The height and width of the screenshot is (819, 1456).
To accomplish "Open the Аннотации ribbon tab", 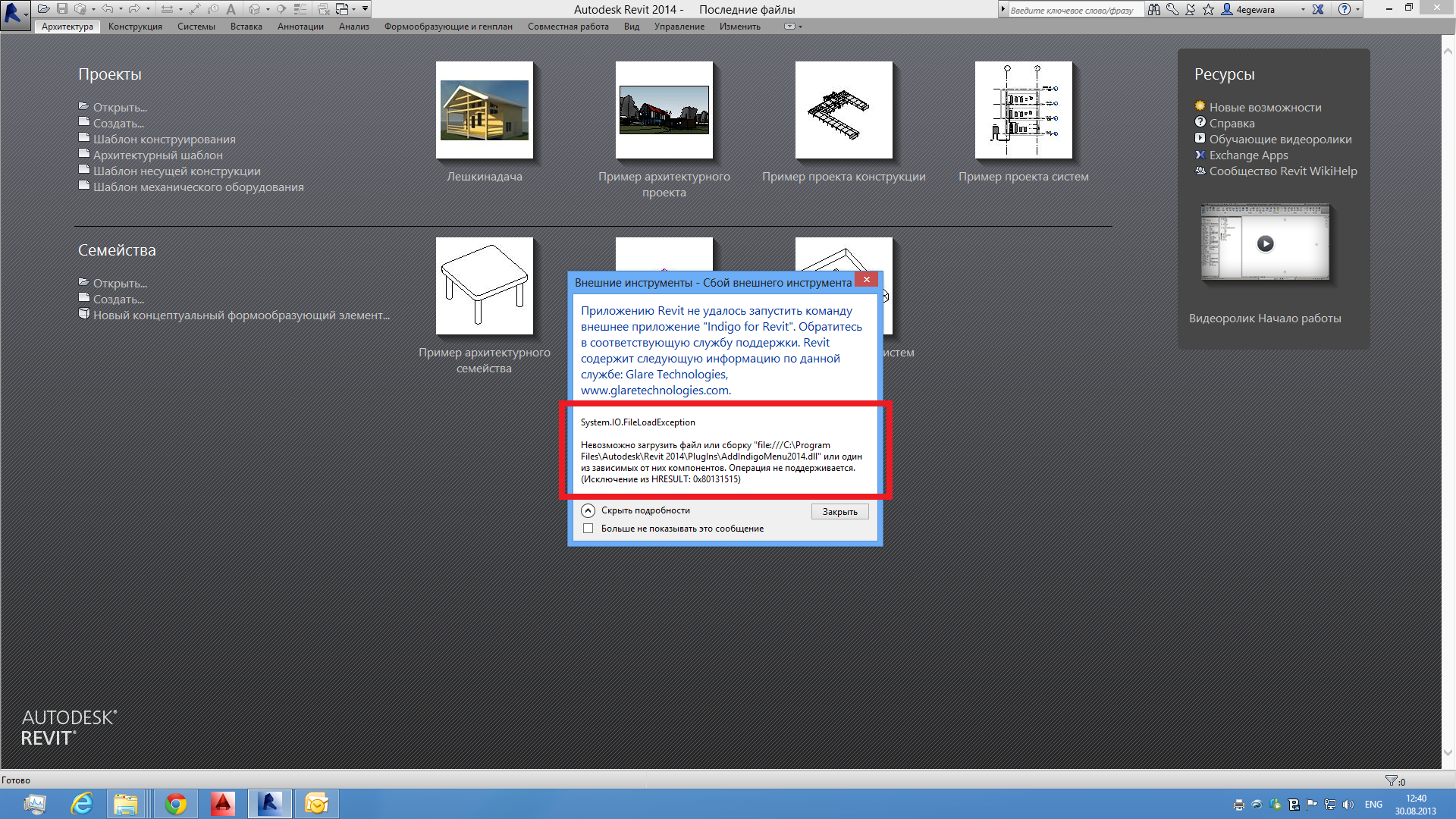I will coord(300,27).
